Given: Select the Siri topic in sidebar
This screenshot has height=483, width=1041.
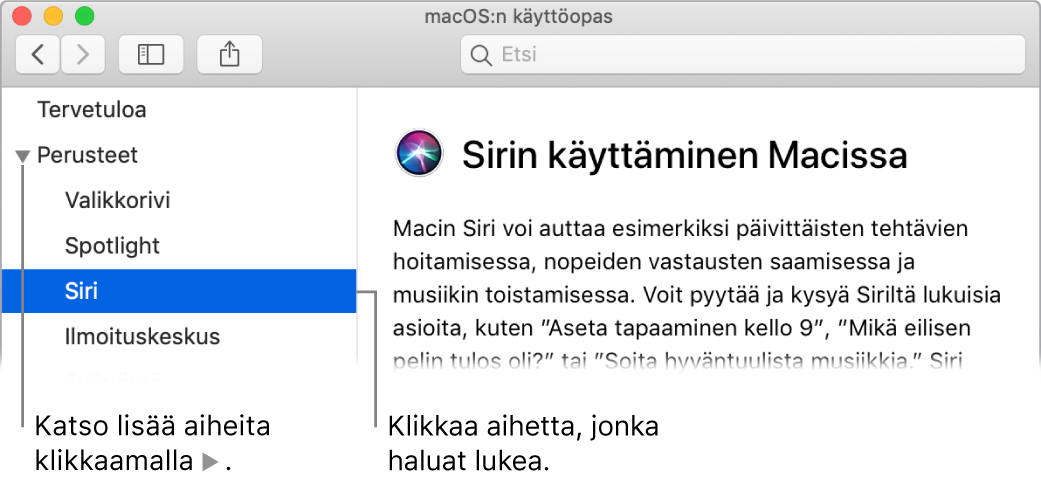Looking at the screenshot, I should (x=179, y=291).
